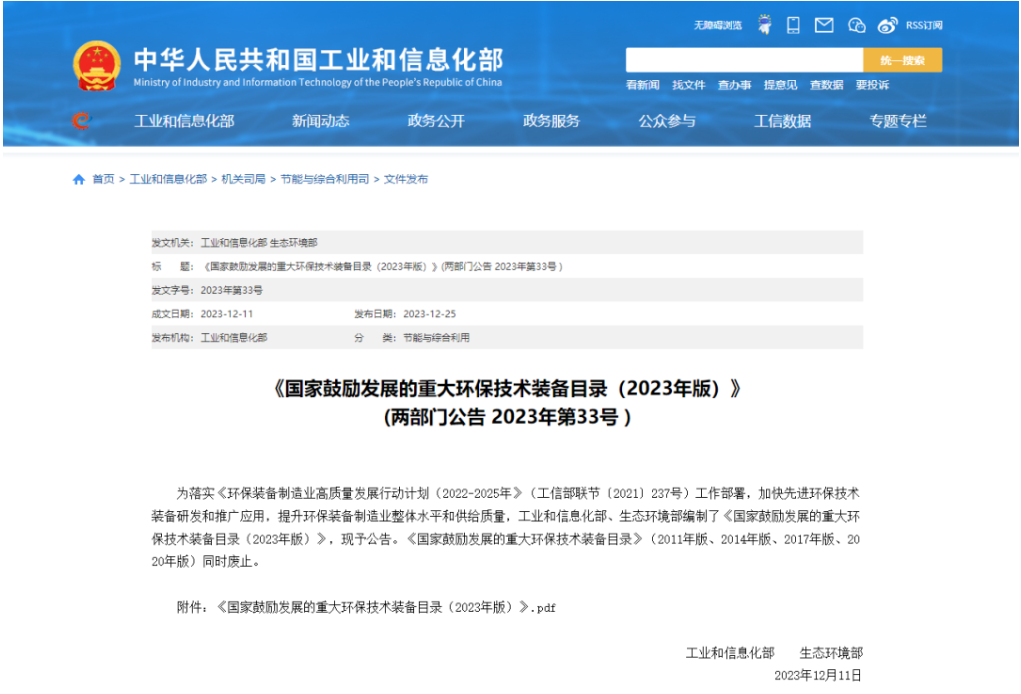Open the attached catalogue .pdf link
Image resolution: width=1021 pixels, height=694 pixels.
(x=385, y=607)
